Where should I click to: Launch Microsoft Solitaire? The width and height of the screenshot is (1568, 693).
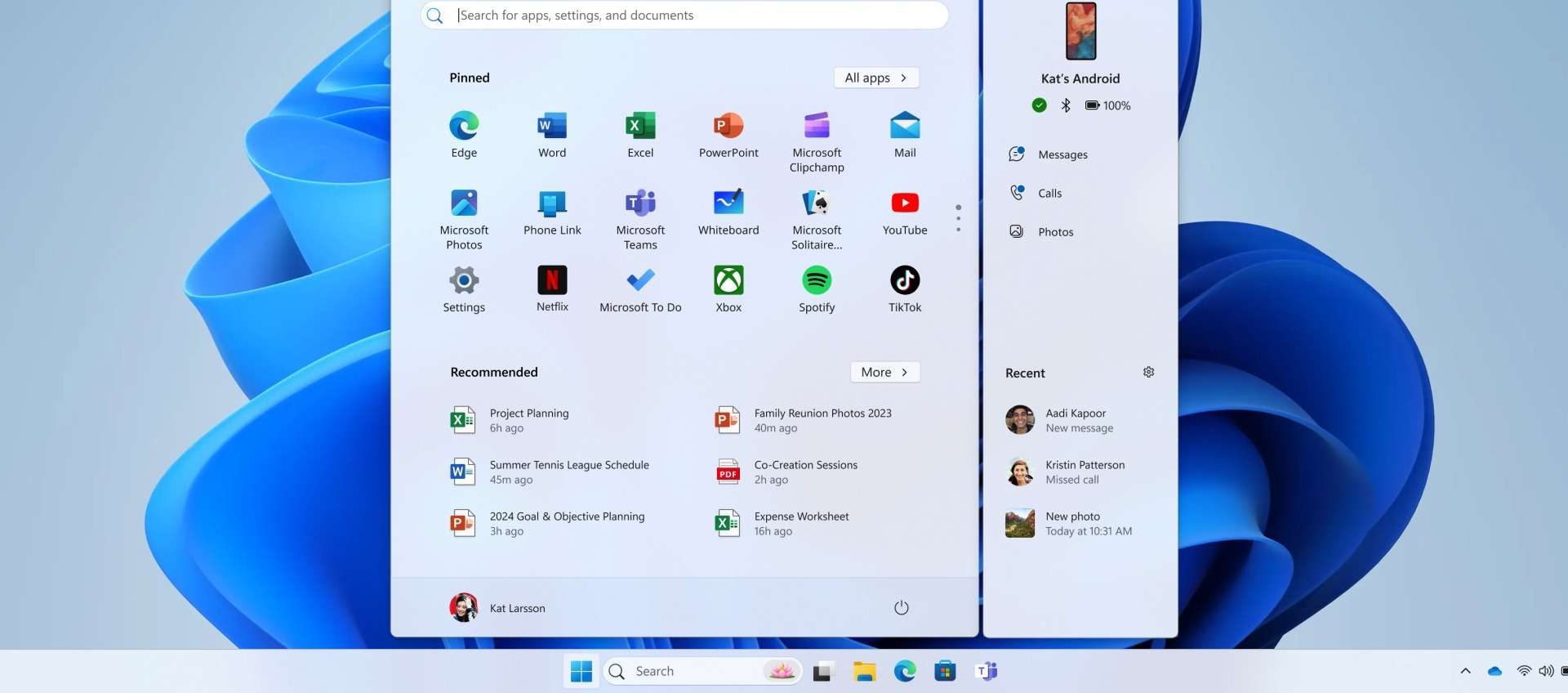817,219
